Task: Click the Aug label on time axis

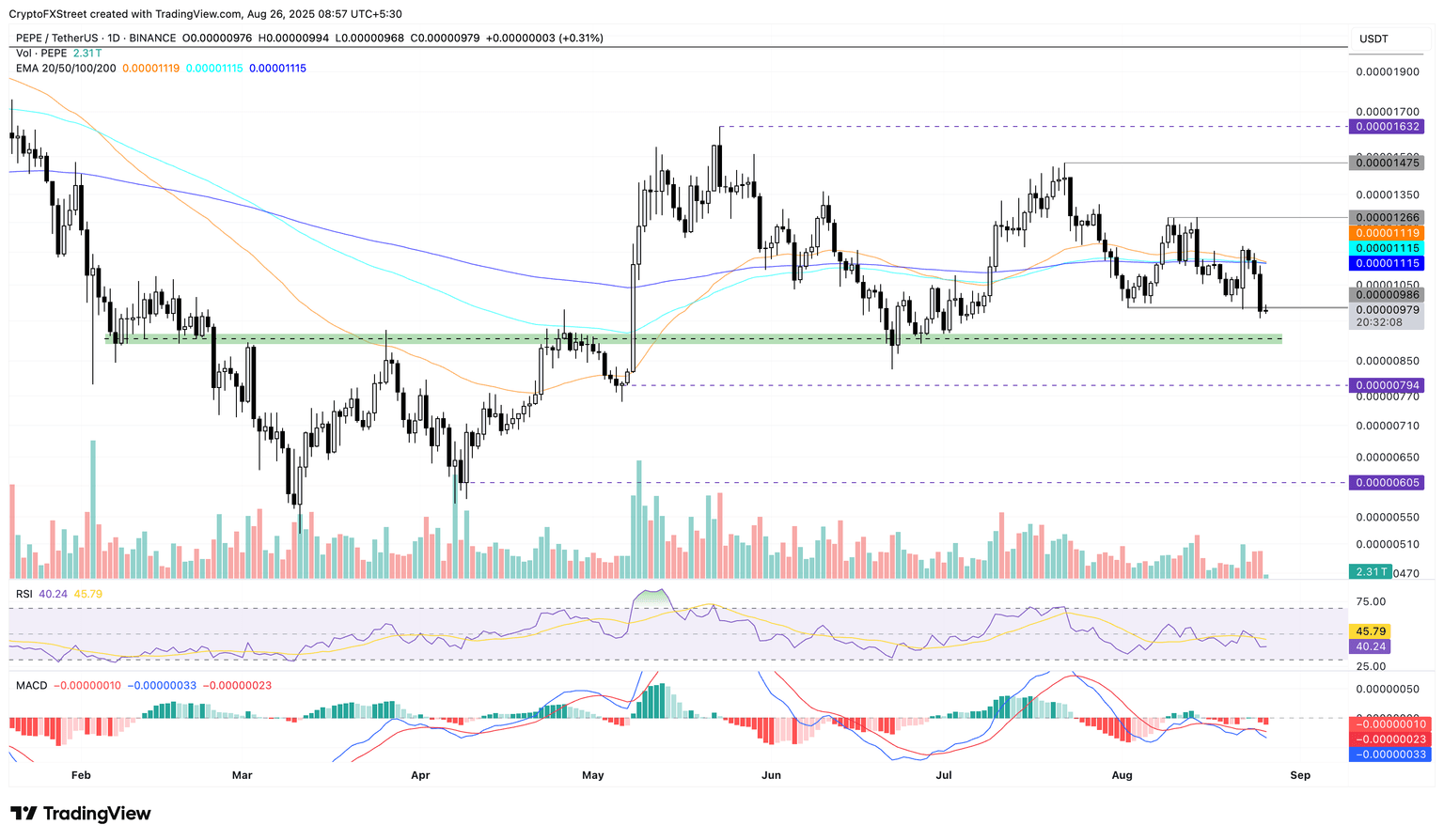Action: click(x=1122, y=775)
